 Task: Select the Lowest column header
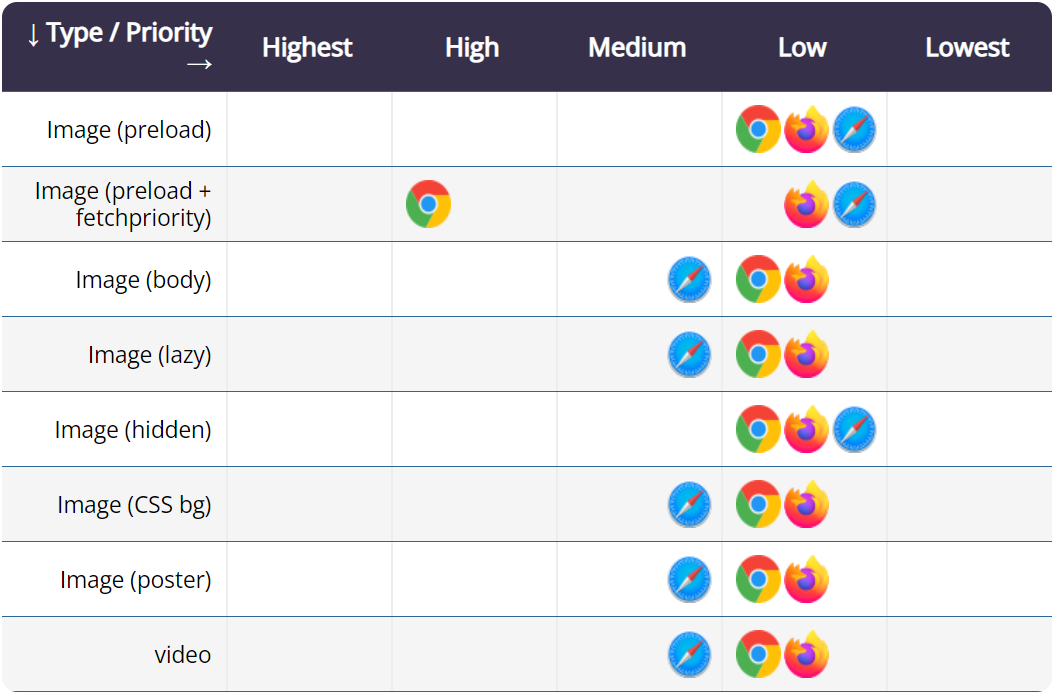pyautogui.click(x=967, y=48)
